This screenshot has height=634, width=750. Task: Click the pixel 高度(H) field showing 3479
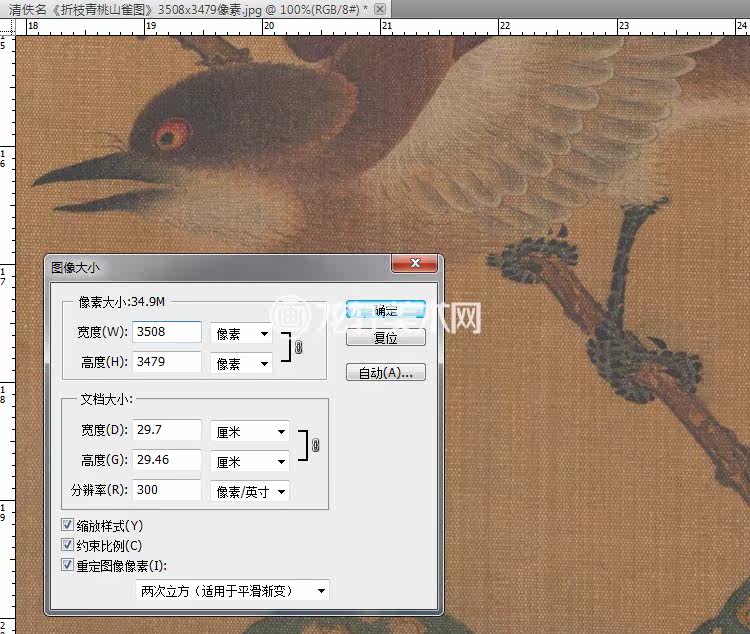click(x=167, y=362)
